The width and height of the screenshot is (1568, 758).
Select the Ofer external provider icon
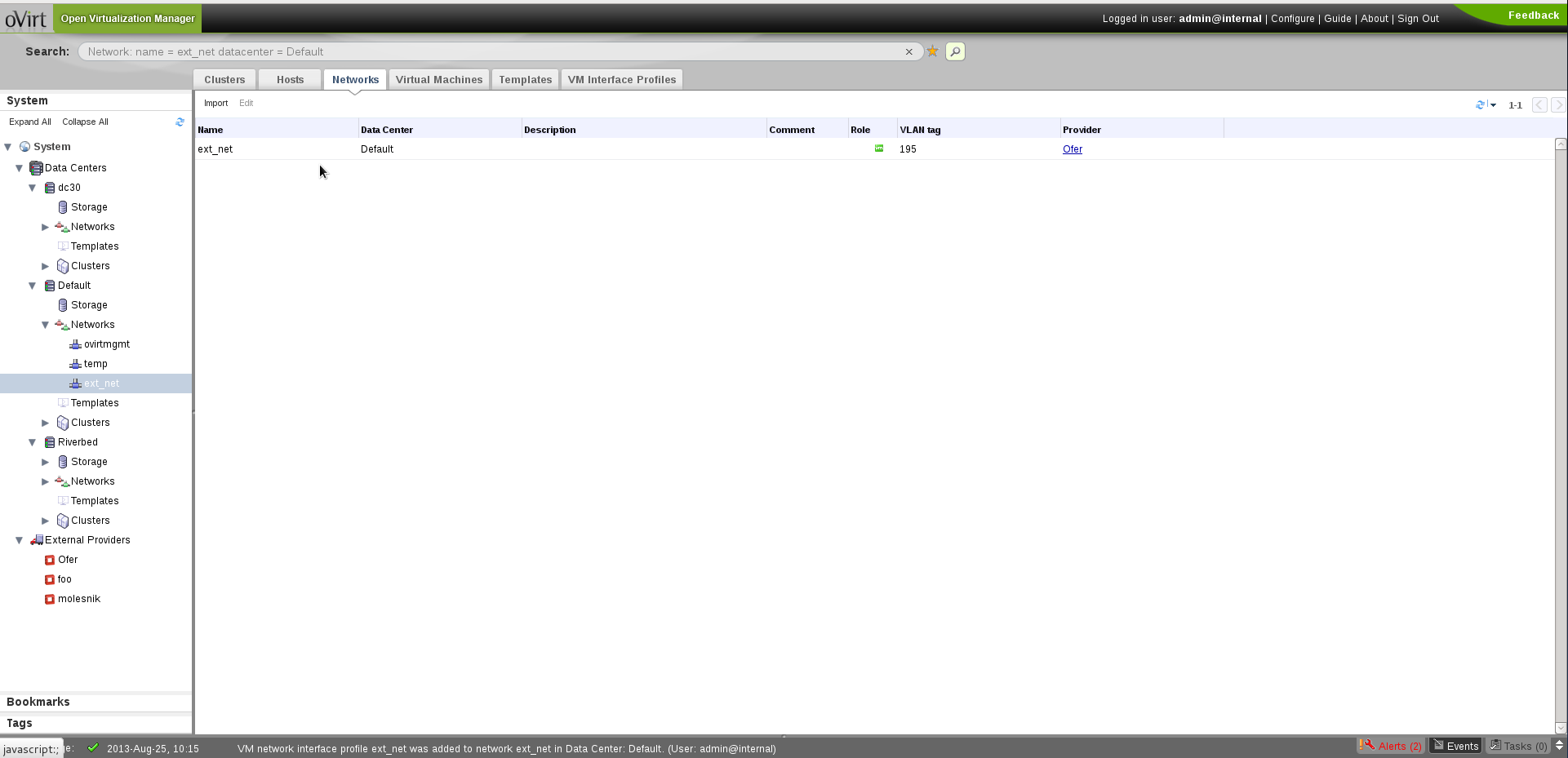pos(50,560)
